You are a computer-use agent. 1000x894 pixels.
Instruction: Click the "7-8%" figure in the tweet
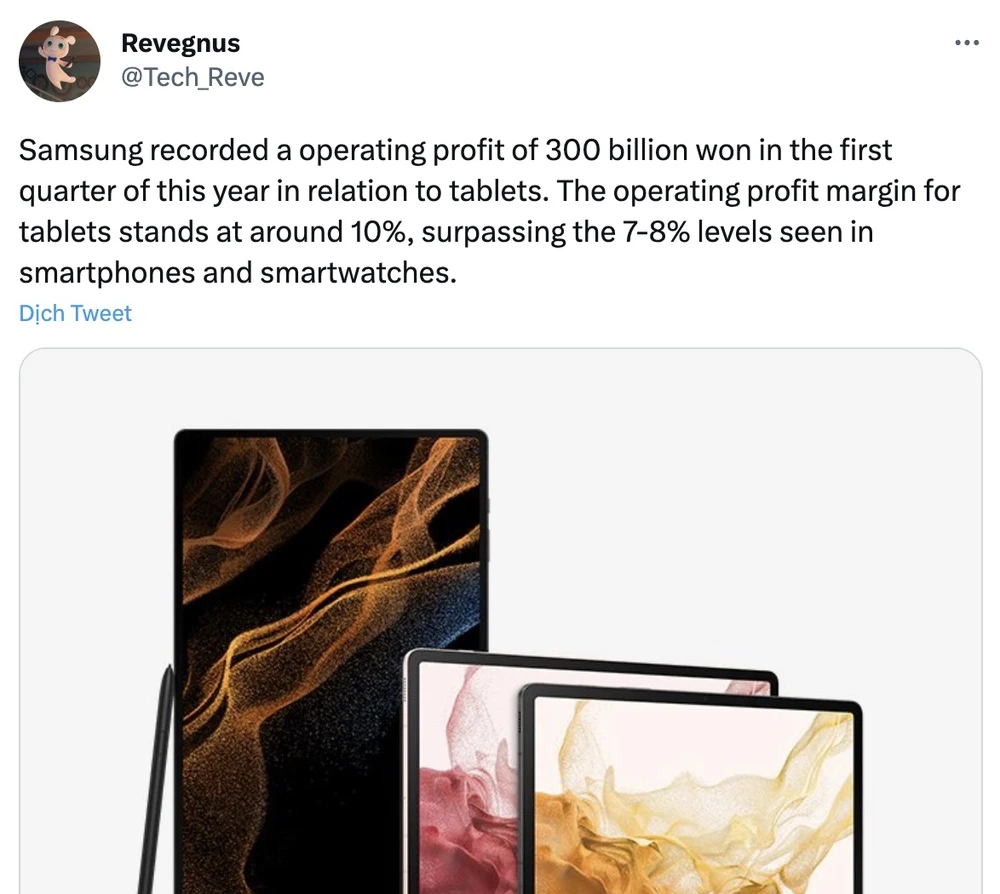point(656,232)
